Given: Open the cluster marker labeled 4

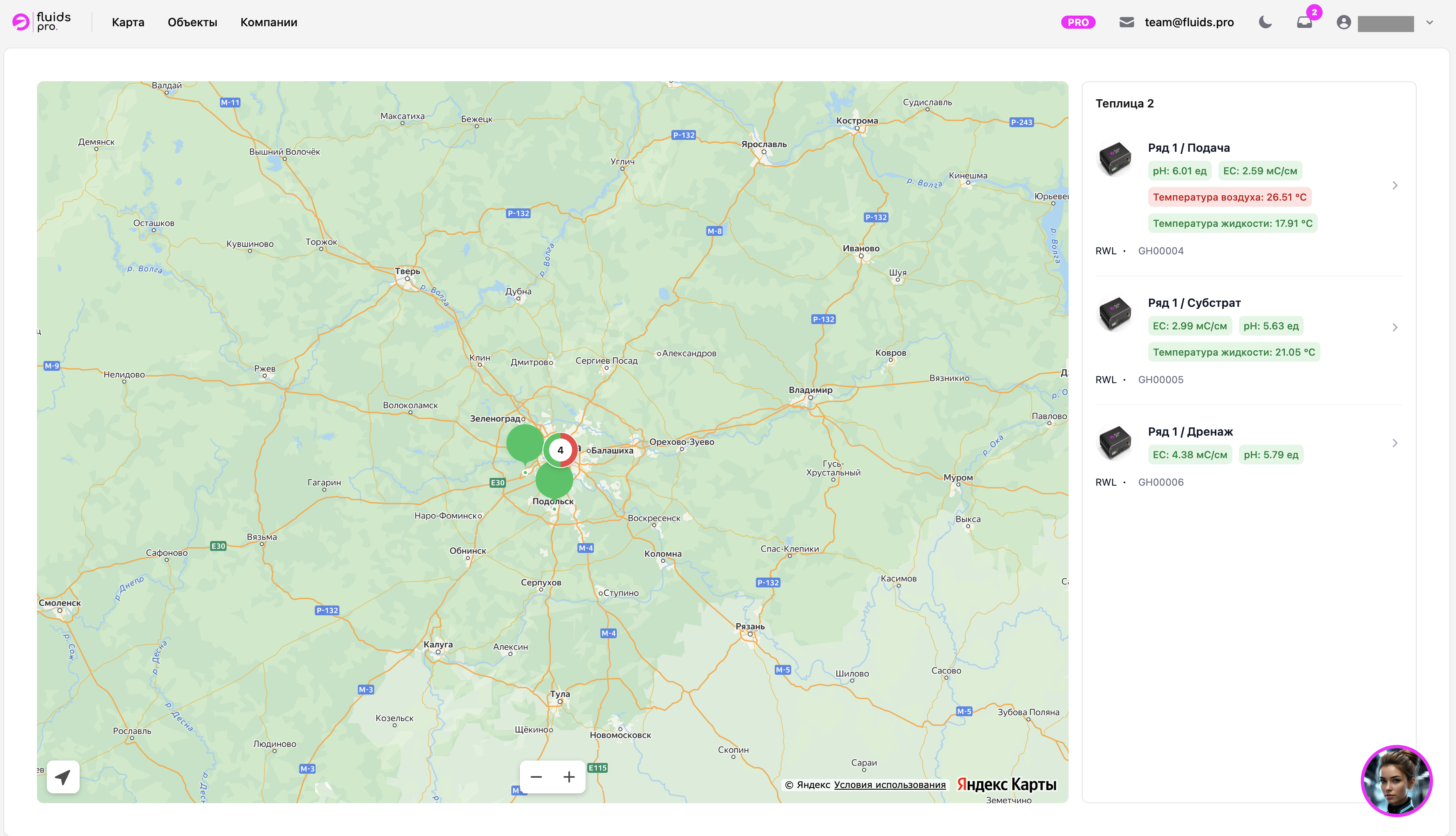Looking at the screenshot, I should click(561, 450).
